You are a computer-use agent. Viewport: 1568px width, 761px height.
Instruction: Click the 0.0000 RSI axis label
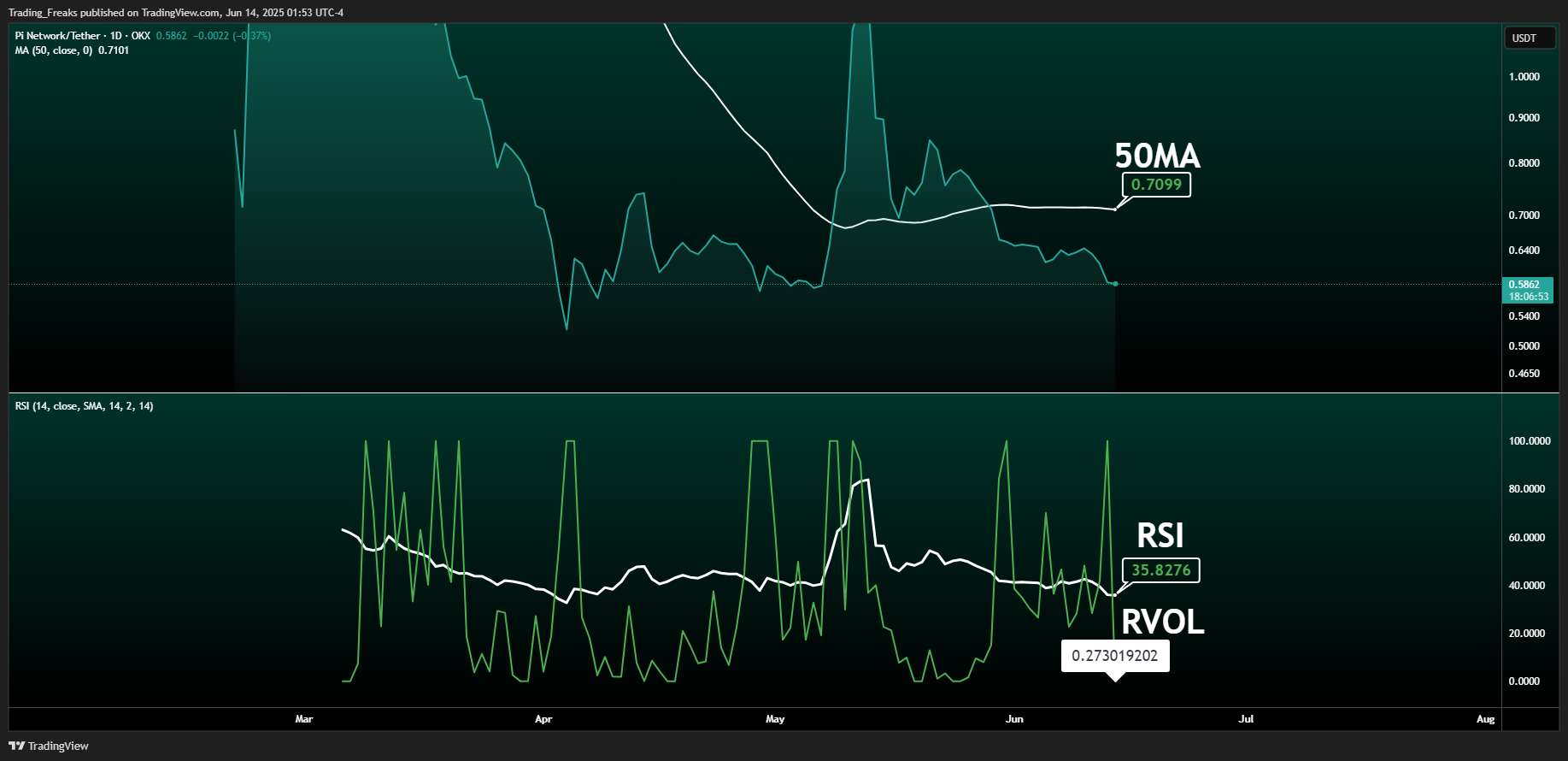tap(1524, 681)
